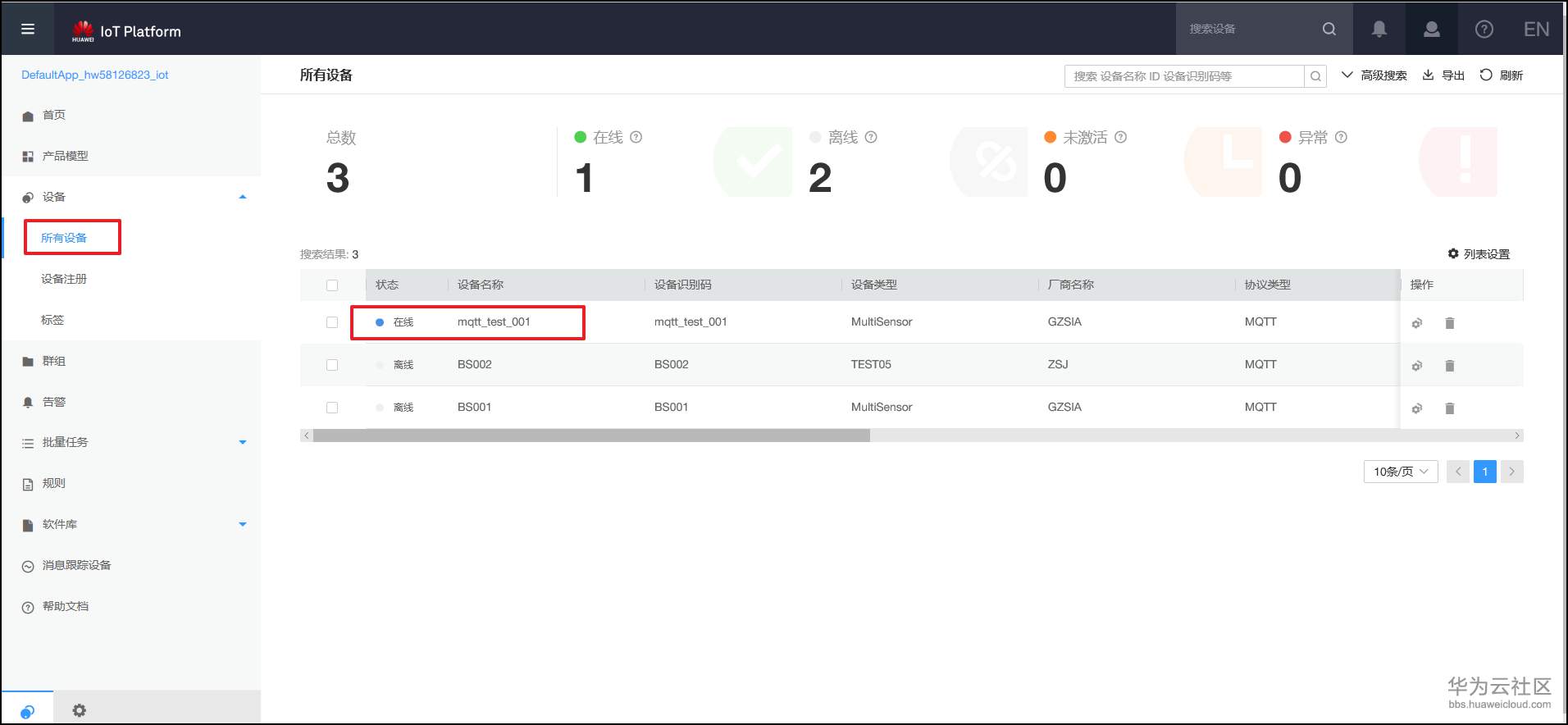Click the 刷新 refresh button label
The height and width of the screenshot is (725, 1568).
coord(1511,75)
